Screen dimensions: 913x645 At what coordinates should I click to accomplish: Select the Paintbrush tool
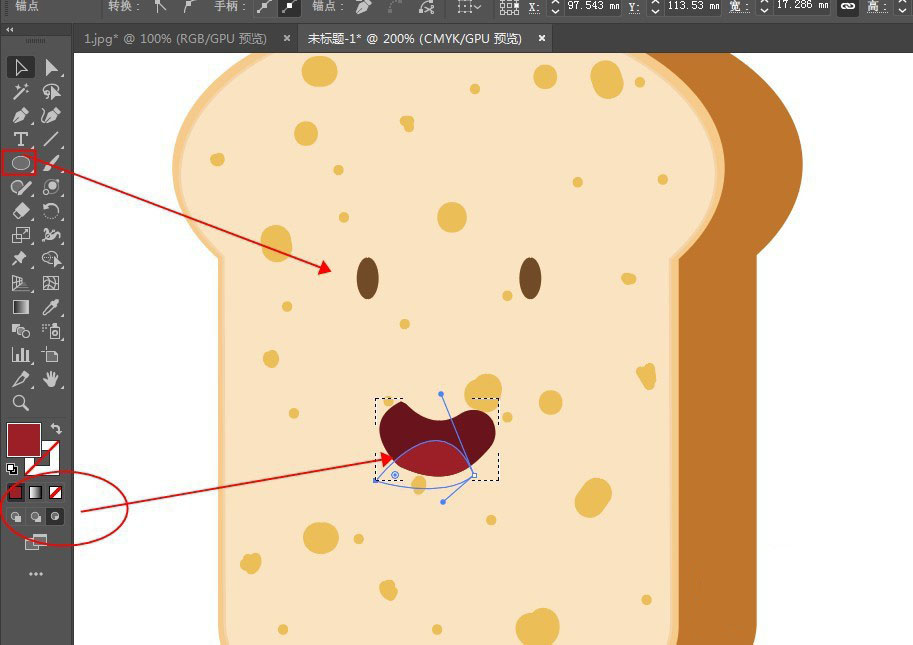pyautogui.click(x=51, y=163)
